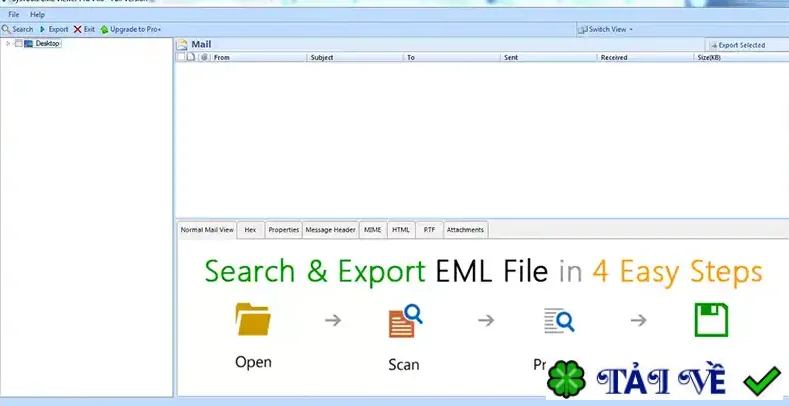The image size is (789, 406).
Task: Sort by Subject column
Action: point(355,57)
